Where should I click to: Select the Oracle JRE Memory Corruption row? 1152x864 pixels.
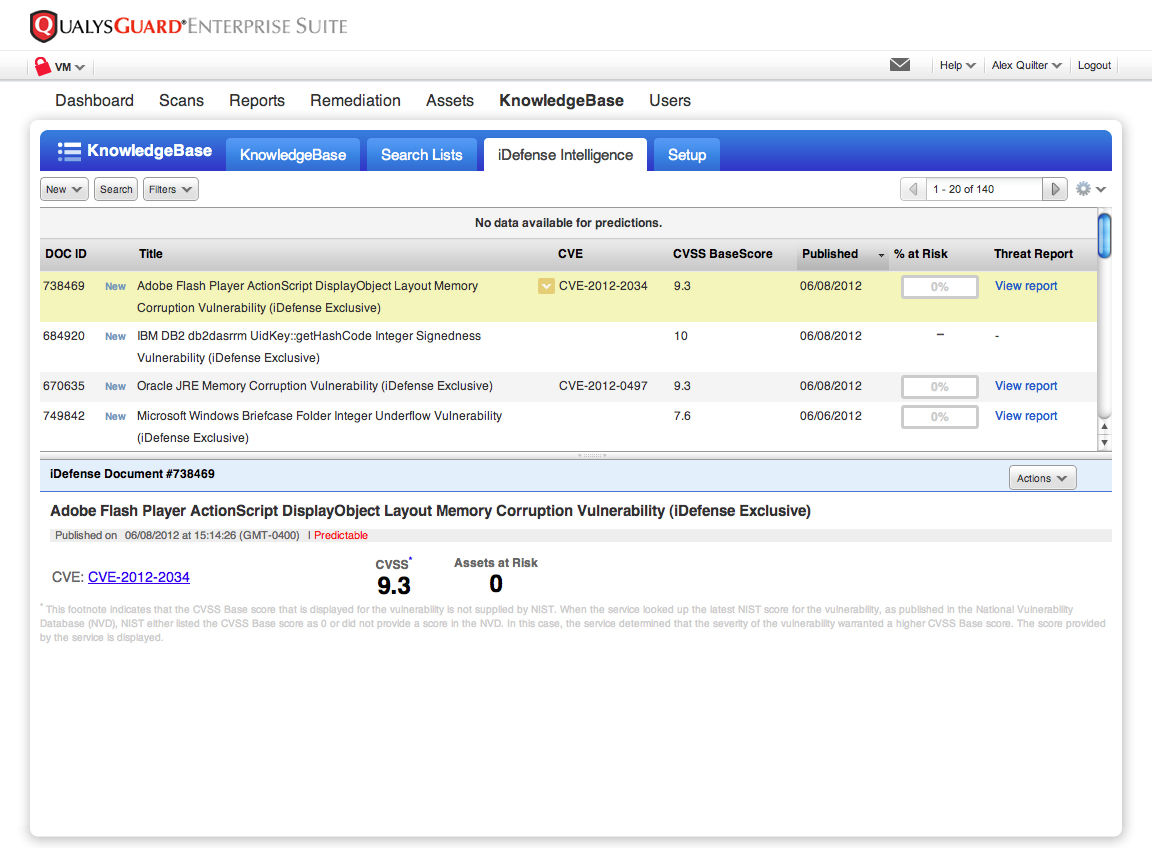pos(569,386)
